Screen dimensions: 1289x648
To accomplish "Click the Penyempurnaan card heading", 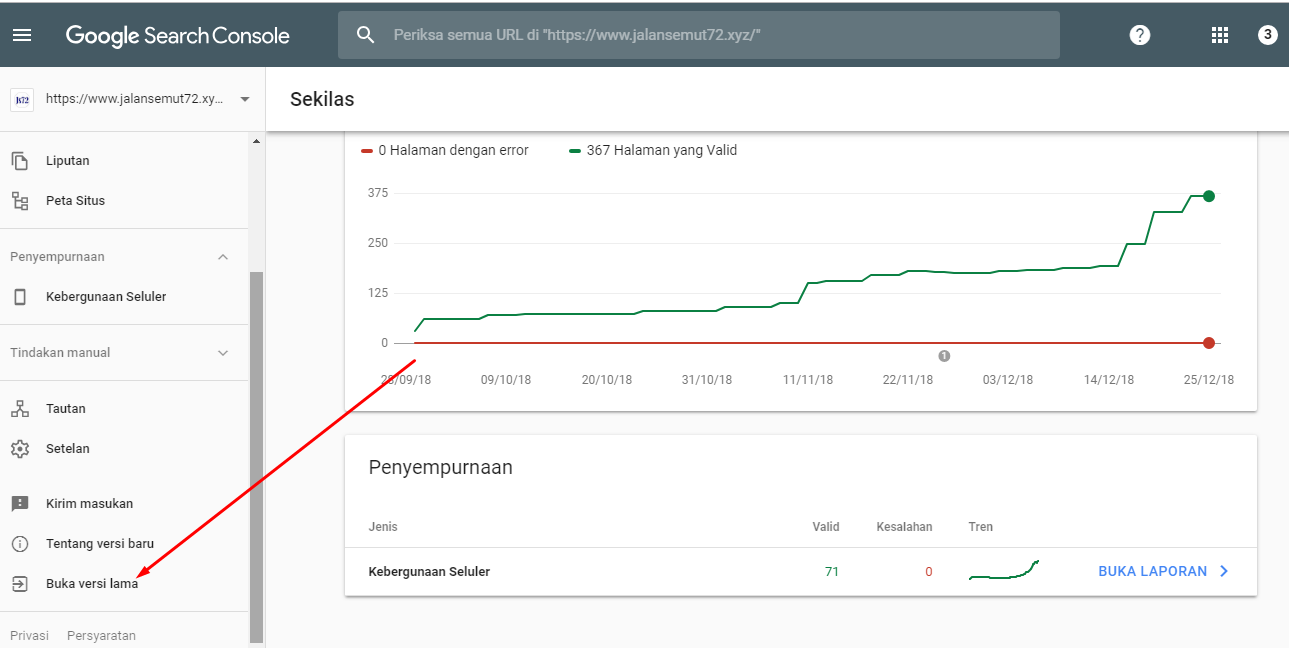I will pos(440,467).
